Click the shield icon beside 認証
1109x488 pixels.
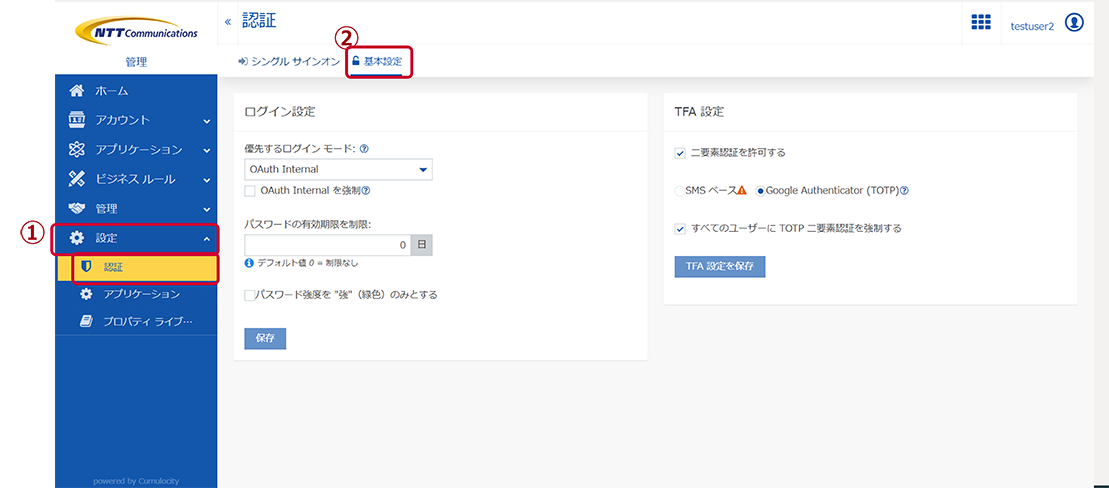tap(87, 266)
